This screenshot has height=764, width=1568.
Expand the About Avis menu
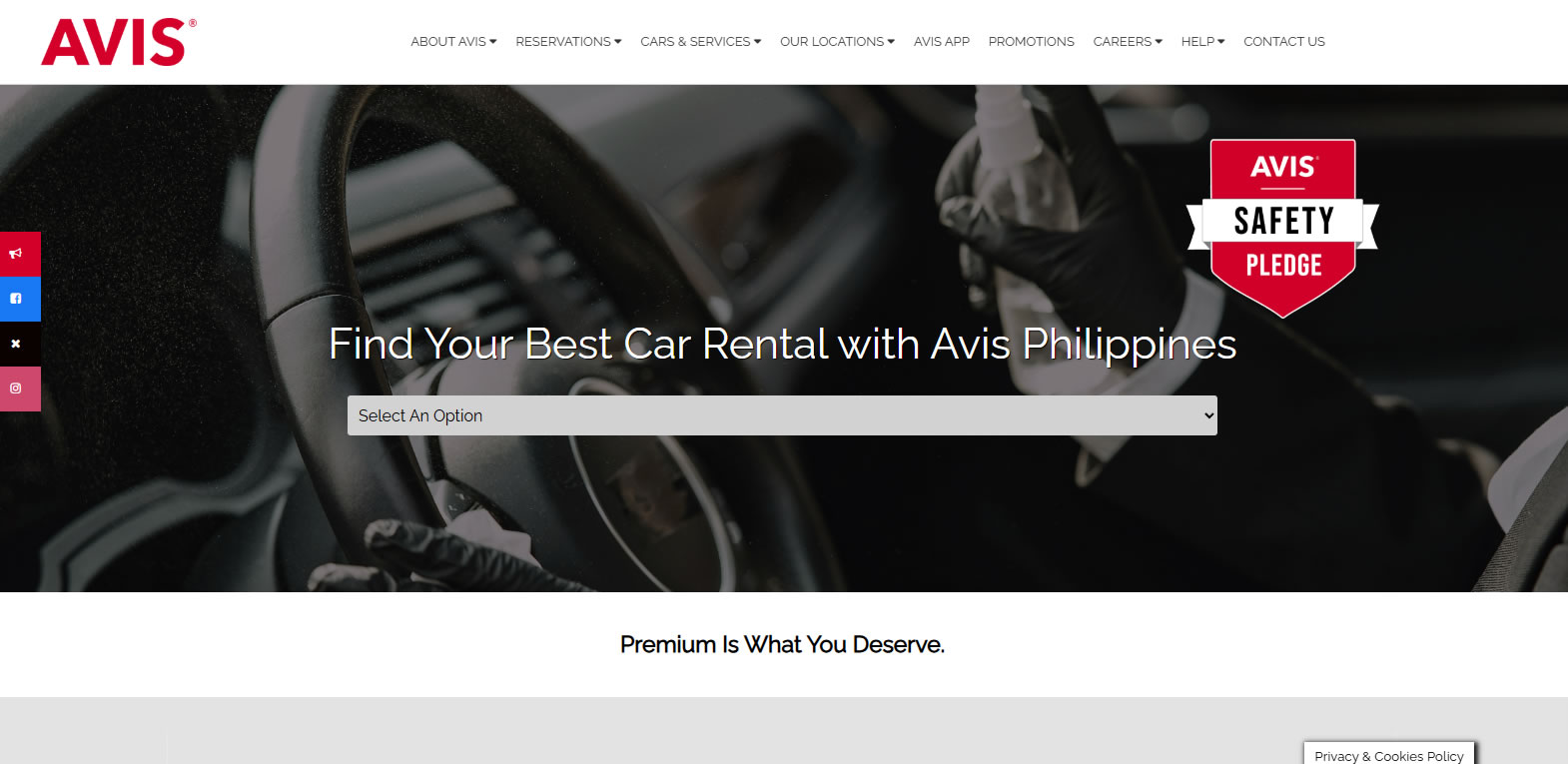coord(453,42)
